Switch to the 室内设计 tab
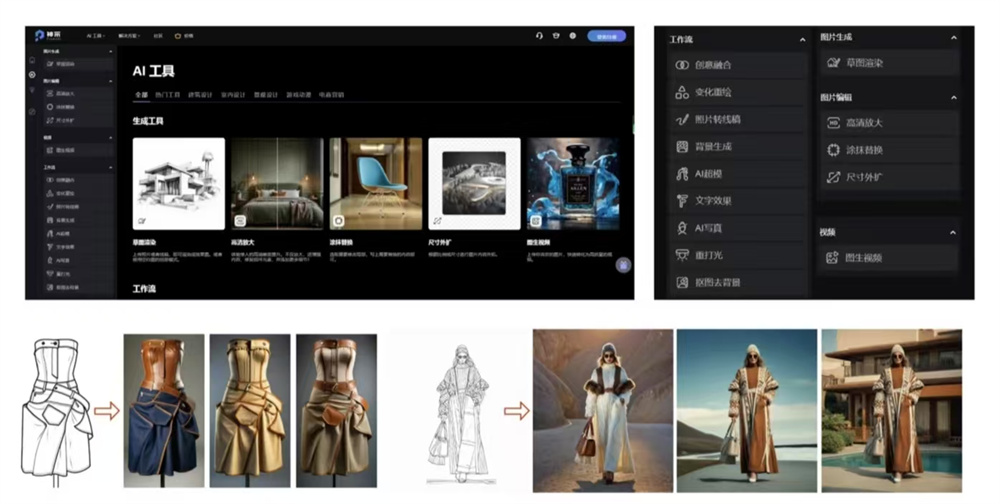Viewport: 1000px width, 504px height. (233, 95)
